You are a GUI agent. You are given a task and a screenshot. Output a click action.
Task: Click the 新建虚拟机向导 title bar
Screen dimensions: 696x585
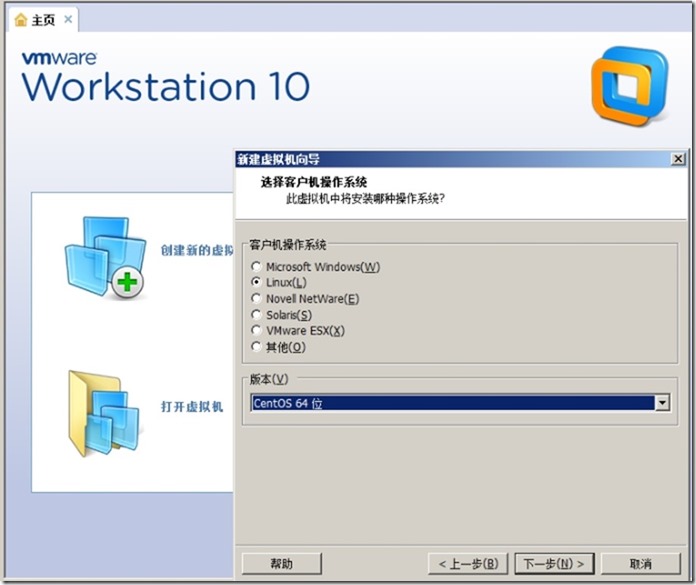tap(461, 159)
